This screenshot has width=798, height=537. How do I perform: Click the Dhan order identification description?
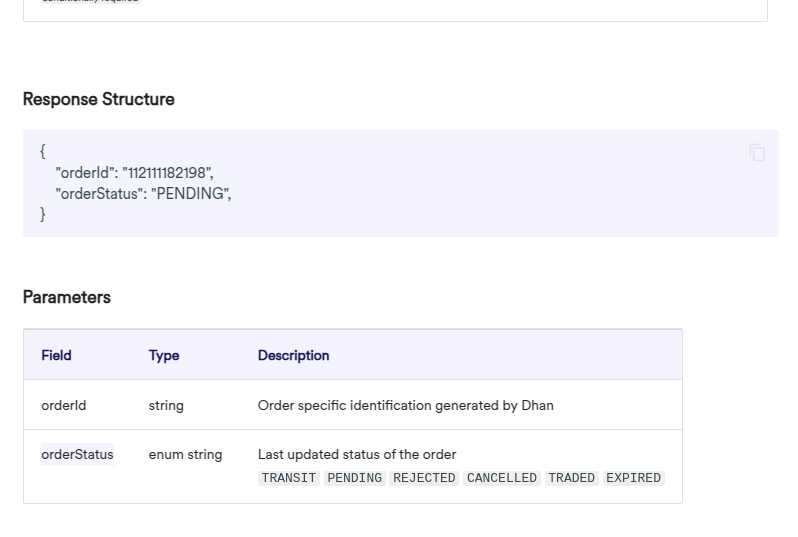[405, 405]
